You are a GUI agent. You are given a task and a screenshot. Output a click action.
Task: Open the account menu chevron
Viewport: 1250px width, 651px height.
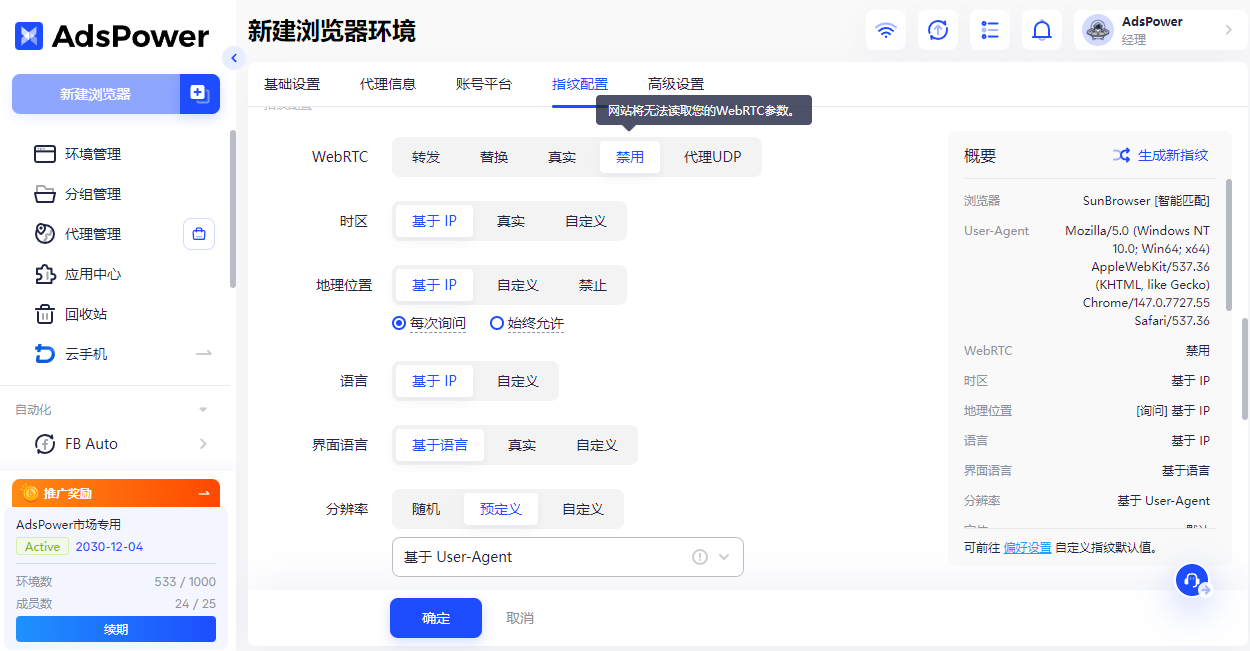click(x=1229, y=30)
